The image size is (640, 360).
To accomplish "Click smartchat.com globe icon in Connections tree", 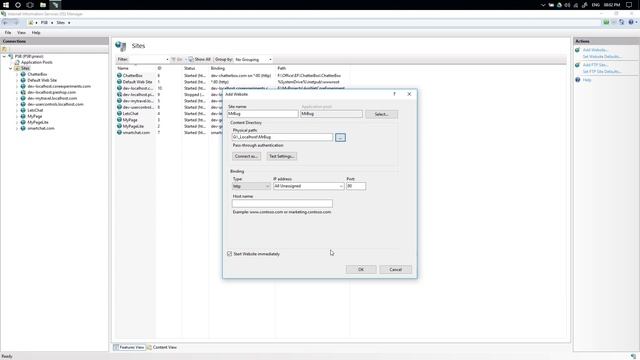I will (23, 128).
